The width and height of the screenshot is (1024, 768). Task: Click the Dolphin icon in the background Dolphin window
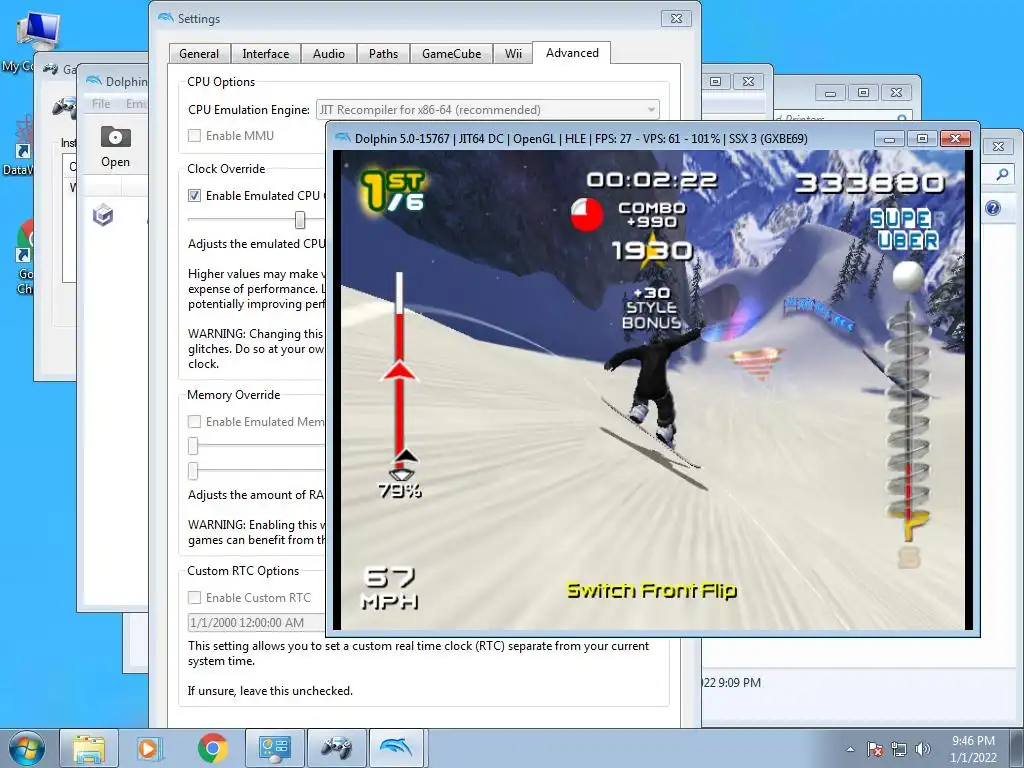tap(94, 81)
